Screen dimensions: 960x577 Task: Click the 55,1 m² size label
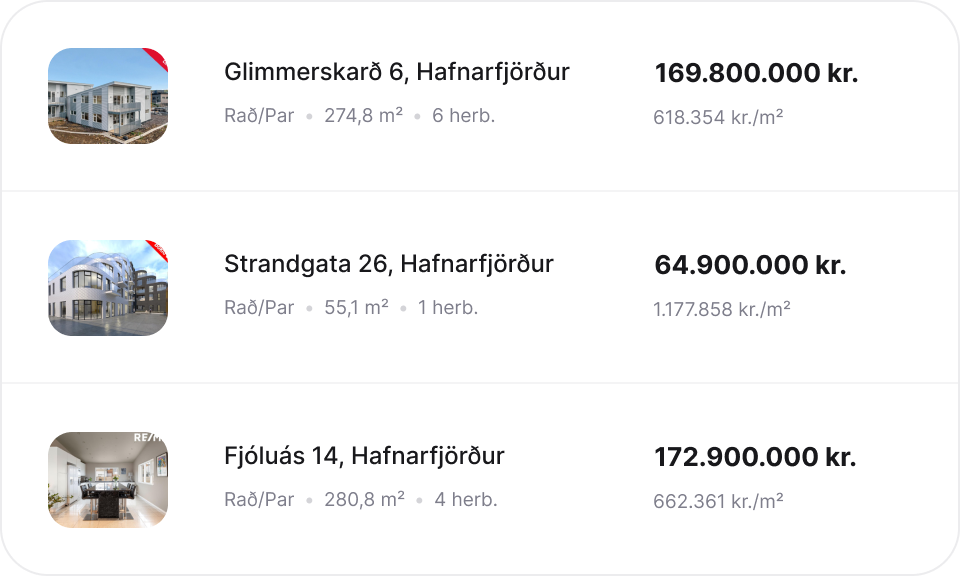[x=356, y=308]
